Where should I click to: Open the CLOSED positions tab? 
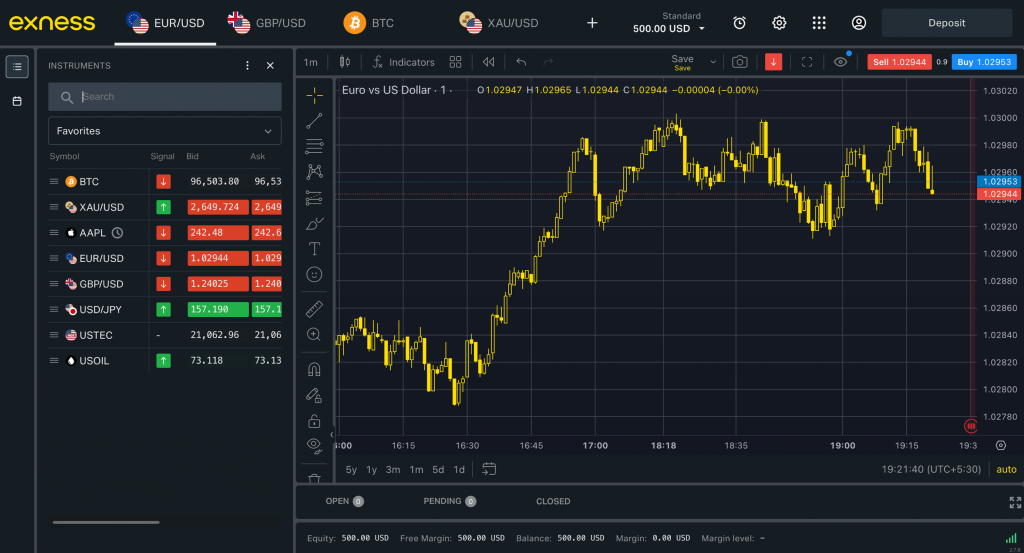tap(553, 501)
